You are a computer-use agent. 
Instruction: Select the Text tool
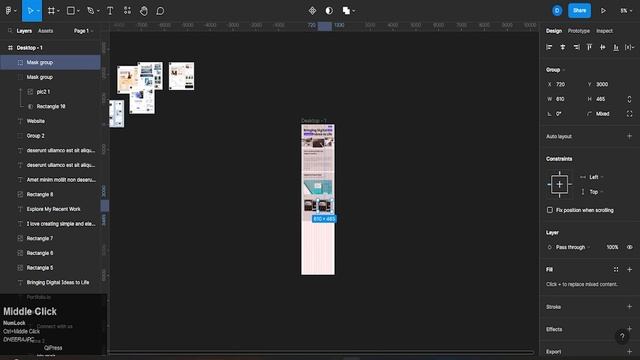point(110,11)
